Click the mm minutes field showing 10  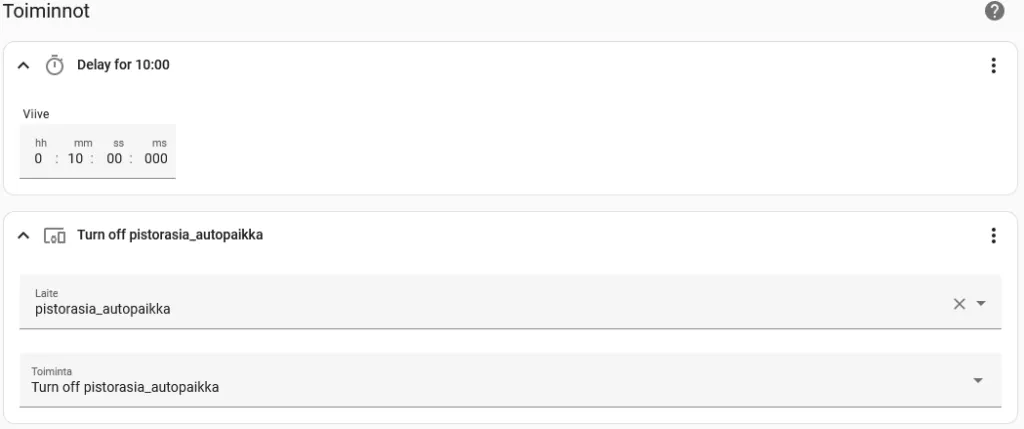point(76,159)
